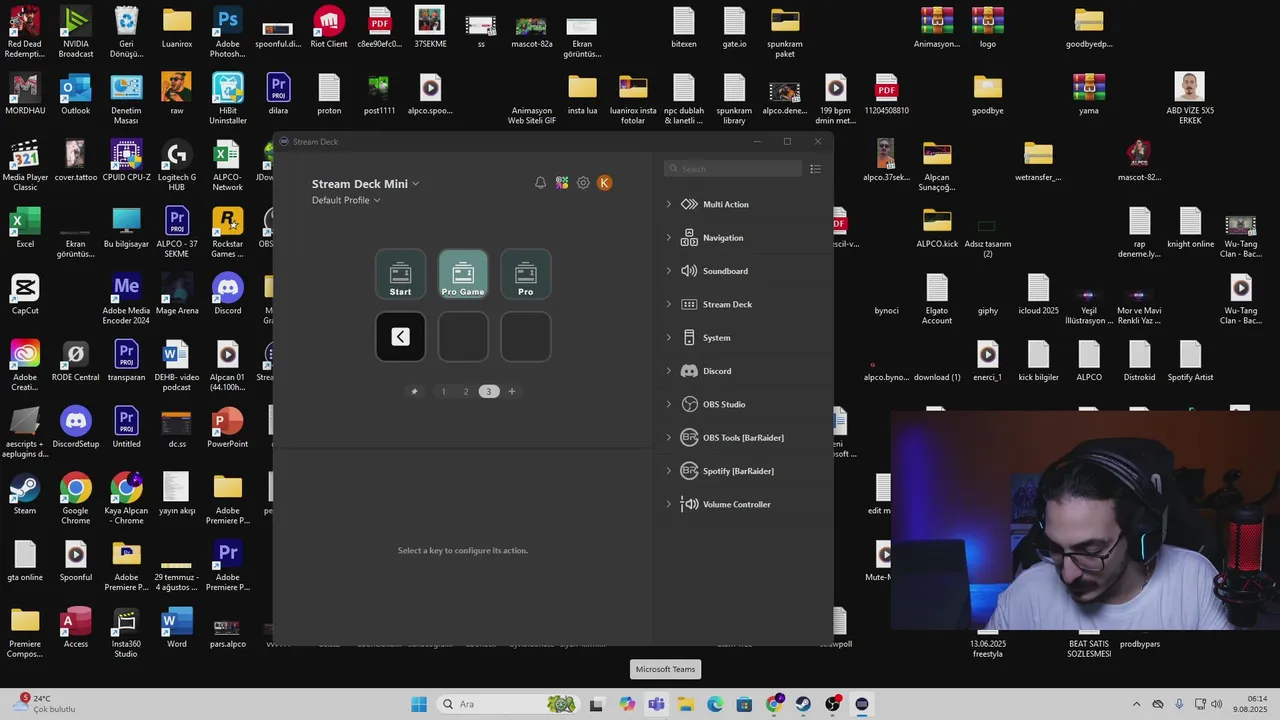Select Red Dead Redemption desktop shortcut
Screen dimensions: 1280x720
point(25,32)
